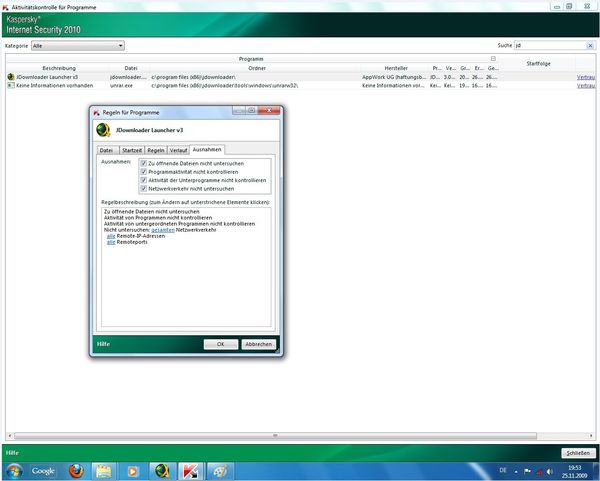Image resolution: width=600 pixels, height=481 pixels.
Task: Open Hilfe in the rules dialog
Action: point(103,344)
